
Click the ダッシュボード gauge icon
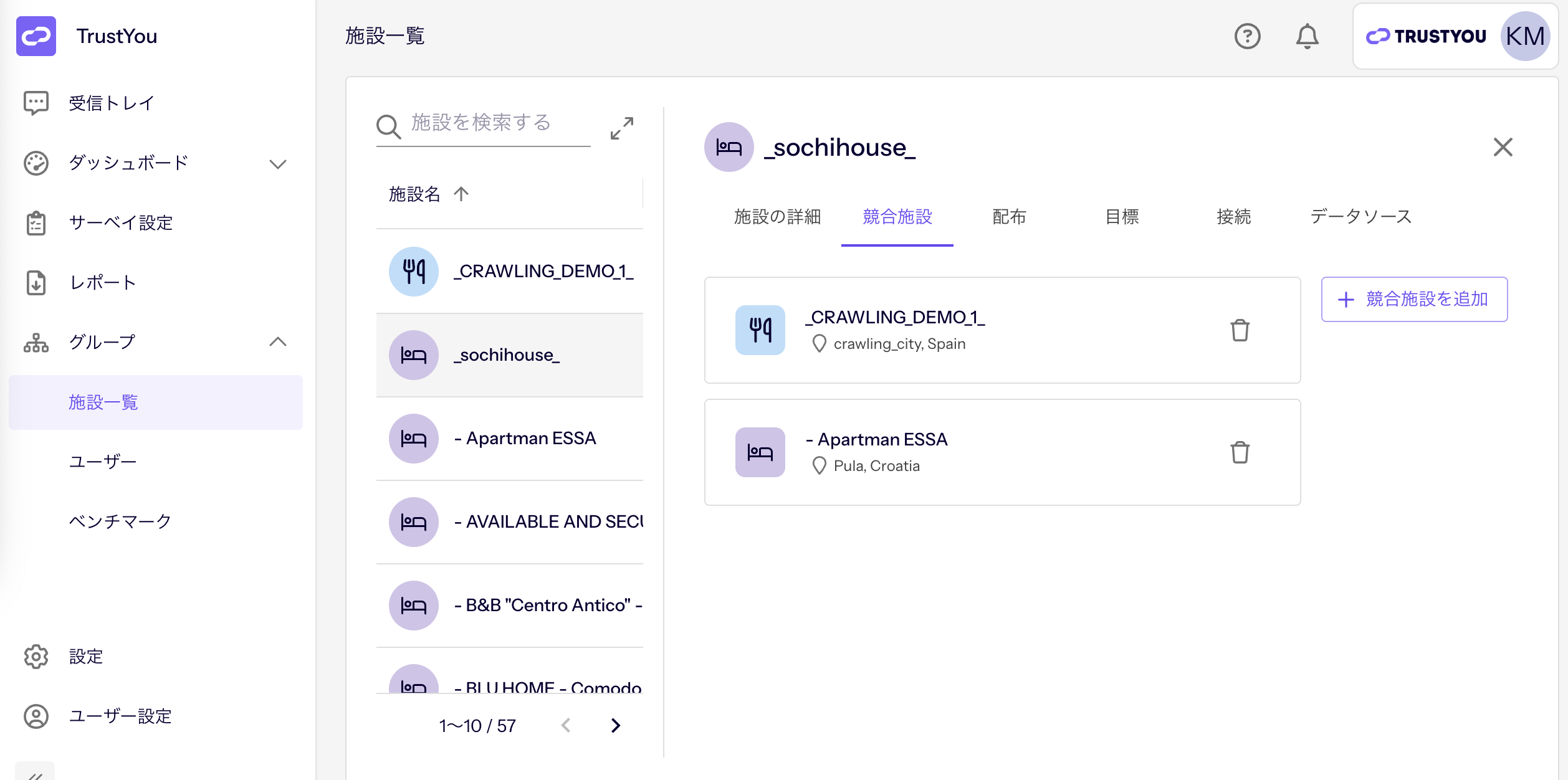(x=36, y=163)
